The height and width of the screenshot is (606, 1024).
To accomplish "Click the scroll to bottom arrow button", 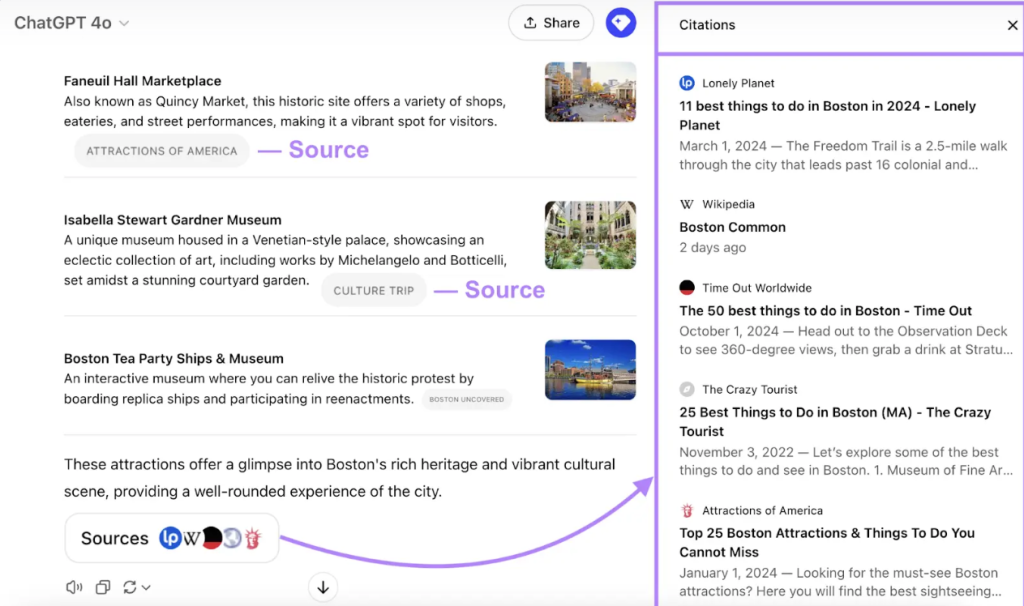I will 323,588.
